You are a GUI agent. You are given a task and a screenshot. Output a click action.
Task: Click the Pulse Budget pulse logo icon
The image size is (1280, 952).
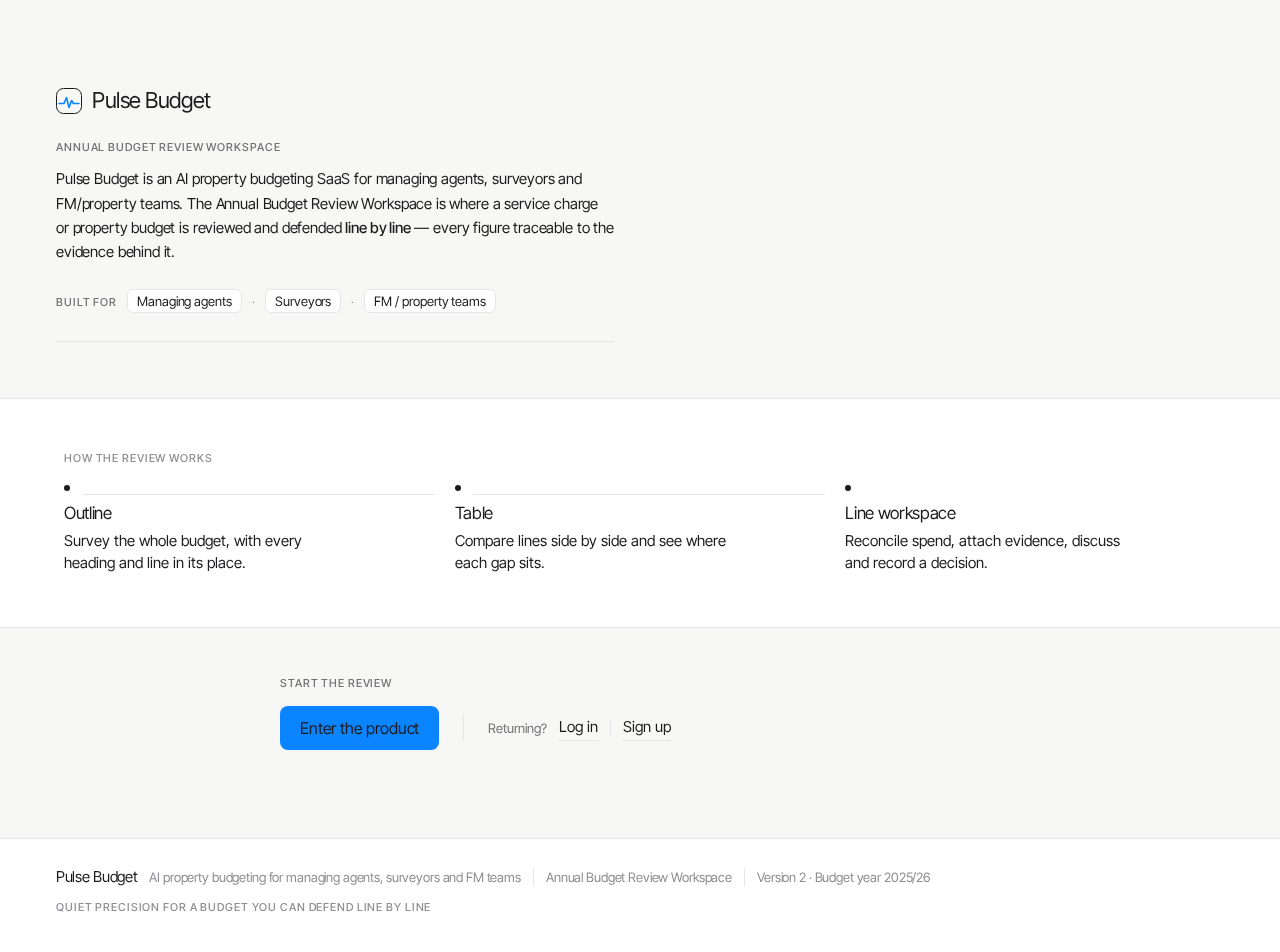[x=69, y=101]
